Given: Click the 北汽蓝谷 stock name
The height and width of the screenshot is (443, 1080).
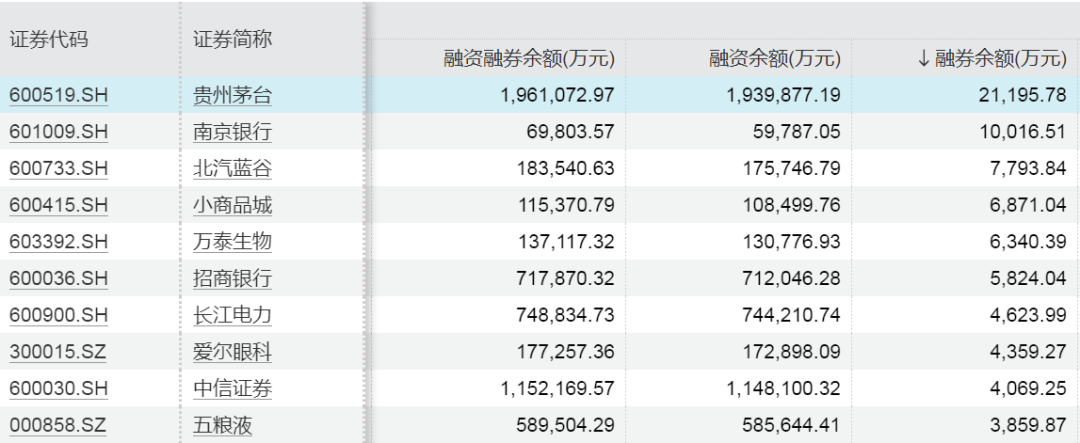Looking at the screenshot, I should click(232, 169).
